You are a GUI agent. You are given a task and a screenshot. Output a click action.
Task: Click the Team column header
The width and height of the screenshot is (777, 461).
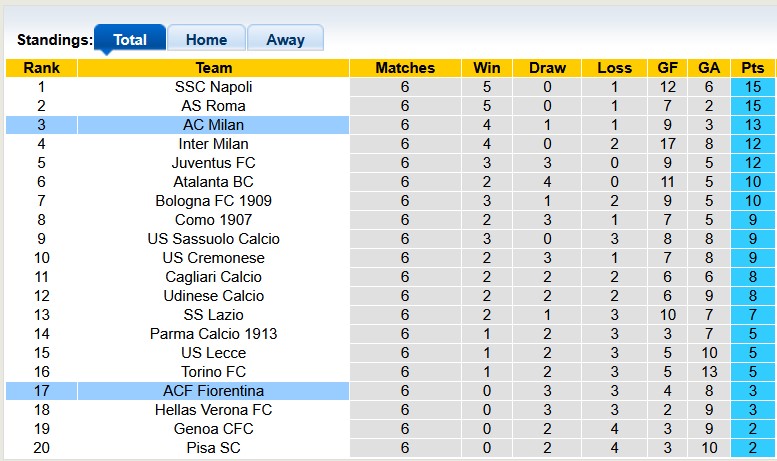[x=213, y=68]
